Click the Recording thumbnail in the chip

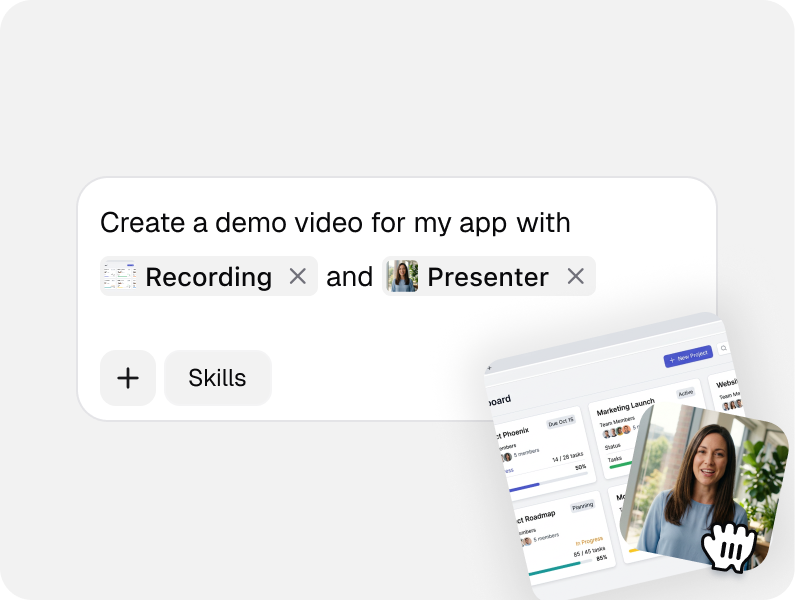pyautogui.click(x=120, y=276)
